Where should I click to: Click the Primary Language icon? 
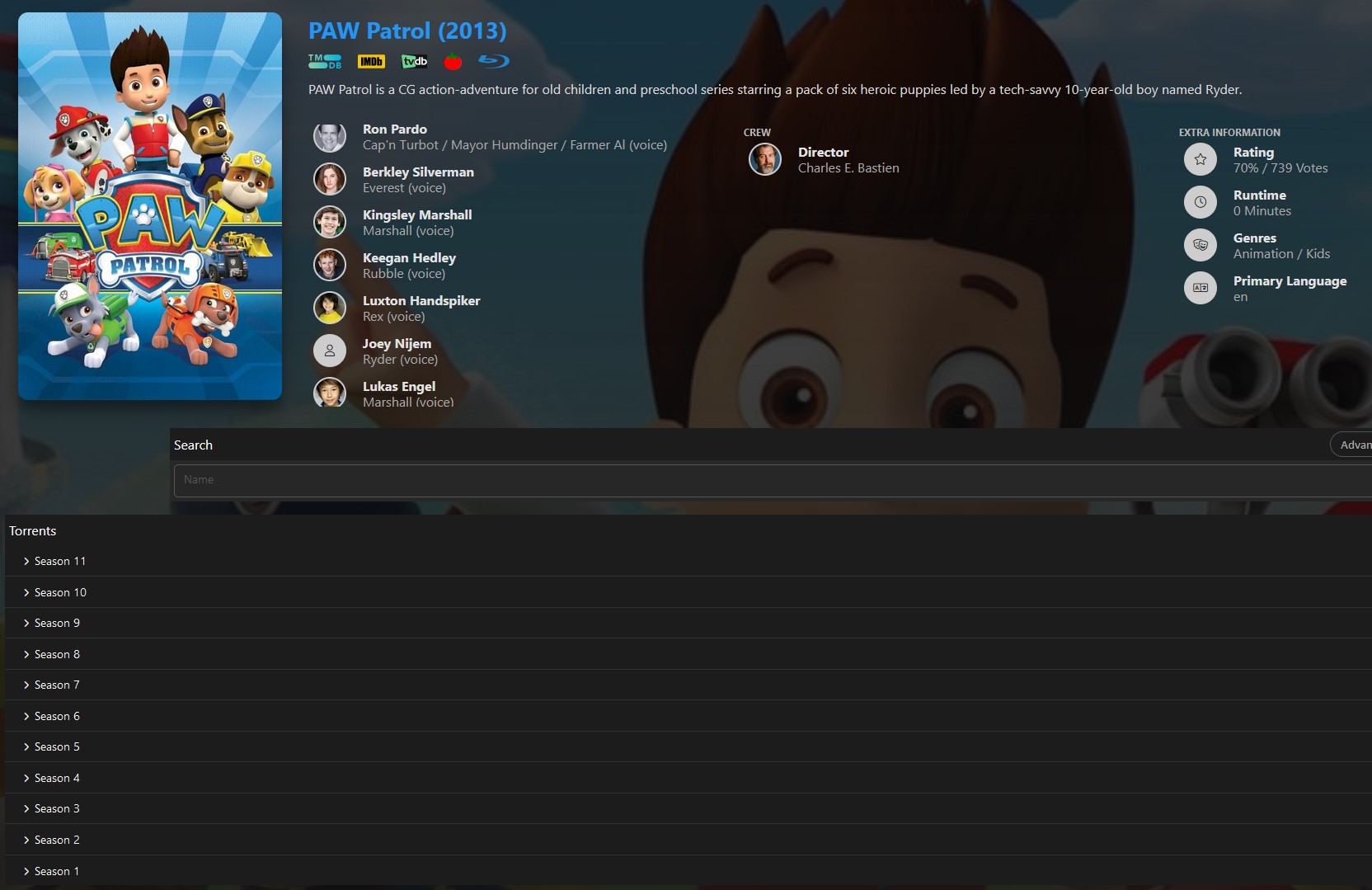point(1200,288)
